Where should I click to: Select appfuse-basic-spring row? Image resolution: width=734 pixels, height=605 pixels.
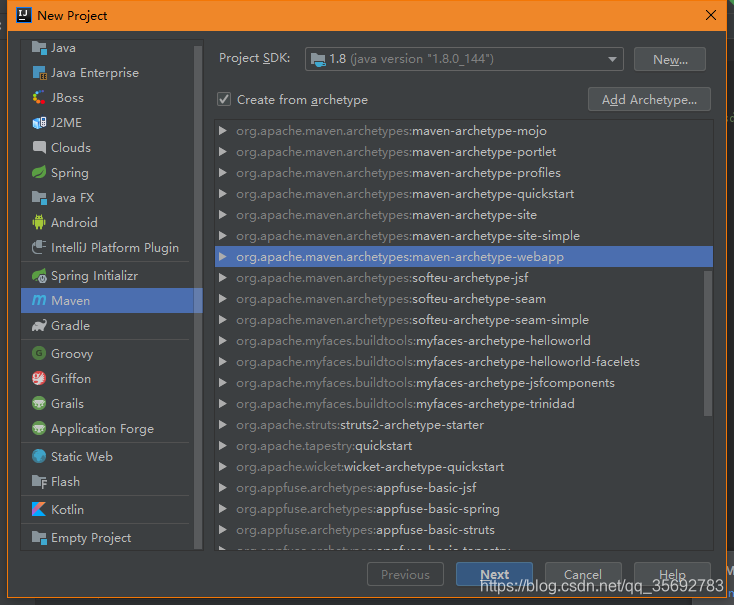464,509
